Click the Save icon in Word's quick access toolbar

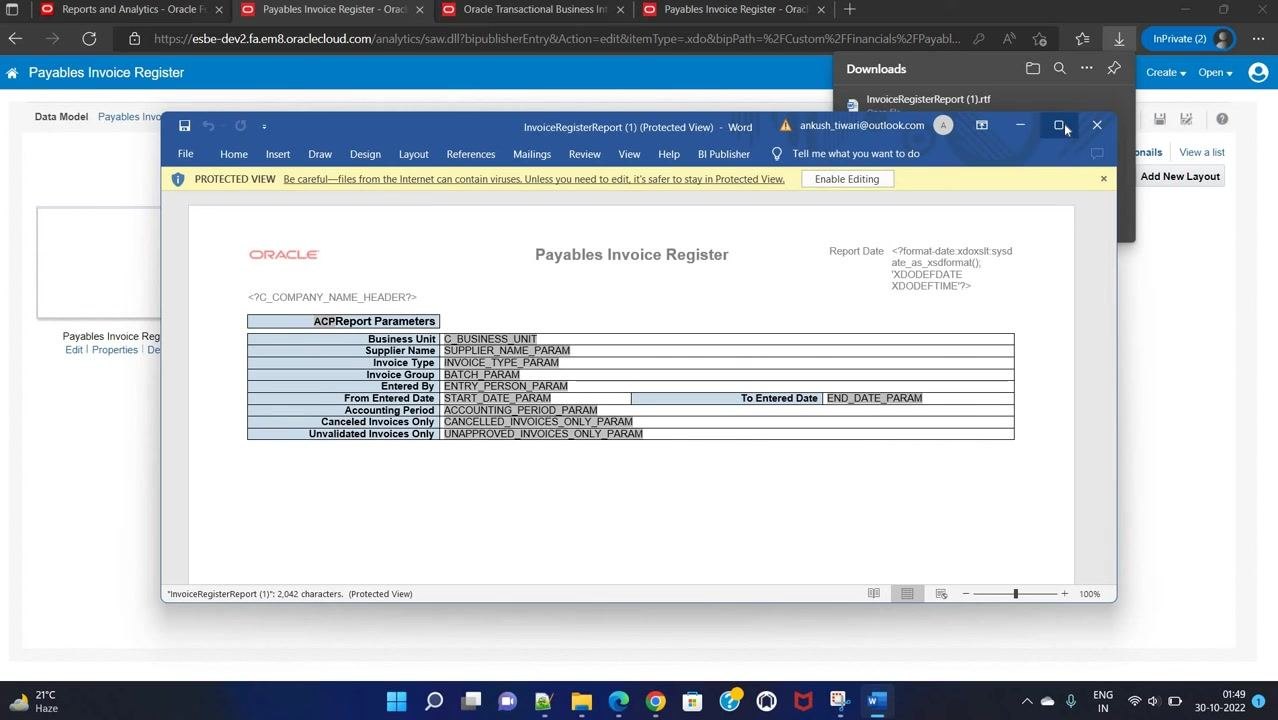(184, 126)
